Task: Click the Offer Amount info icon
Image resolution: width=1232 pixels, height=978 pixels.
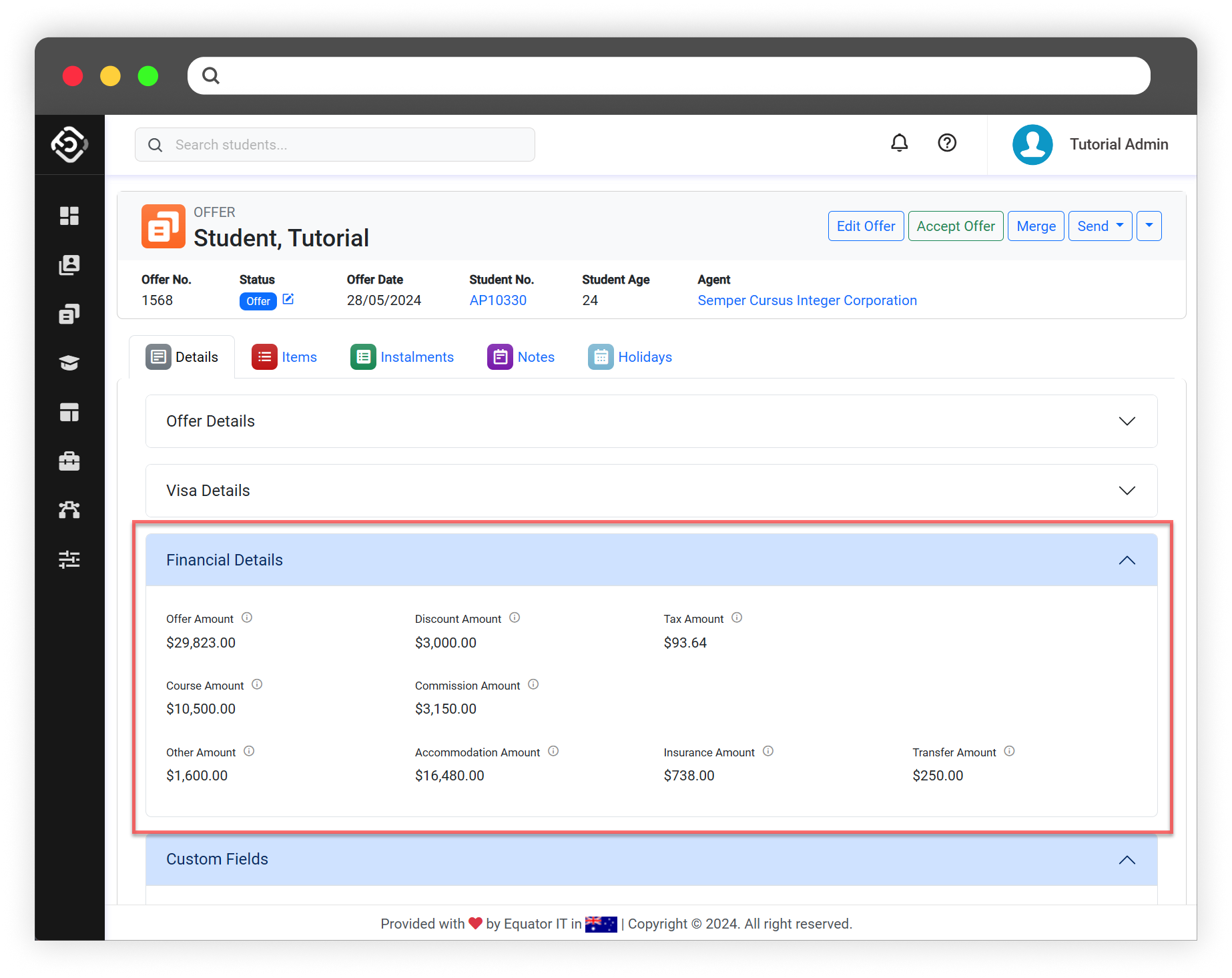Action: click(247, 618)
